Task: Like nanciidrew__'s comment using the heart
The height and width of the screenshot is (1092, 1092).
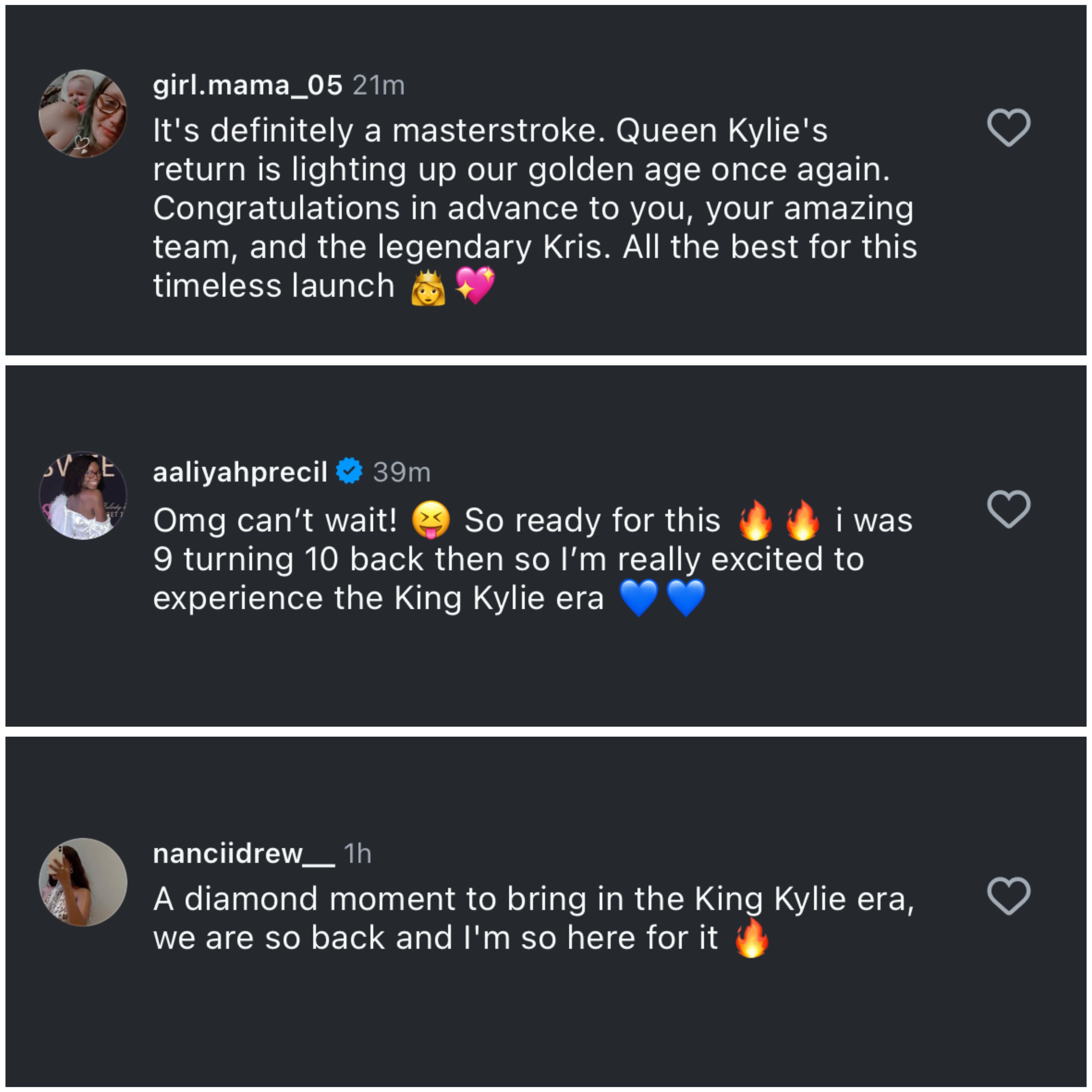Action: [x=1008, y=896]
